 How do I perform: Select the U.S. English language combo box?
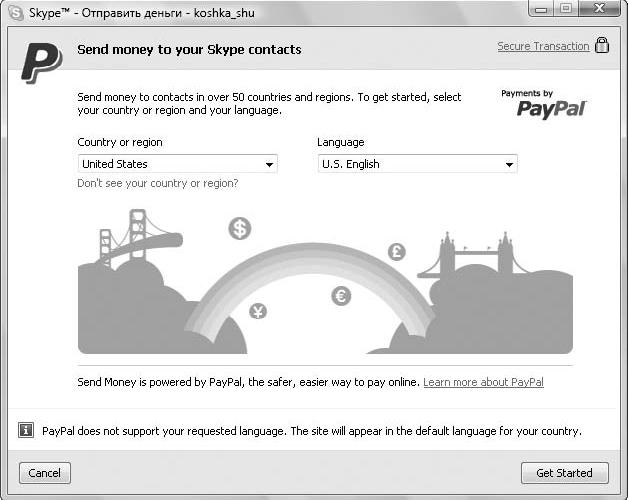click(x=417, y=164)
